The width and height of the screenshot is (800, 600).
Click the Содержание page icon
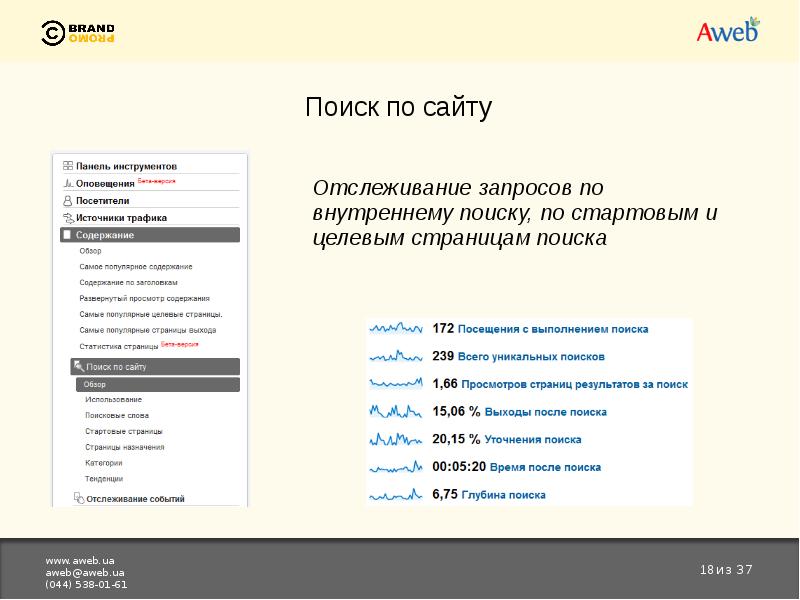click(67, 235)
